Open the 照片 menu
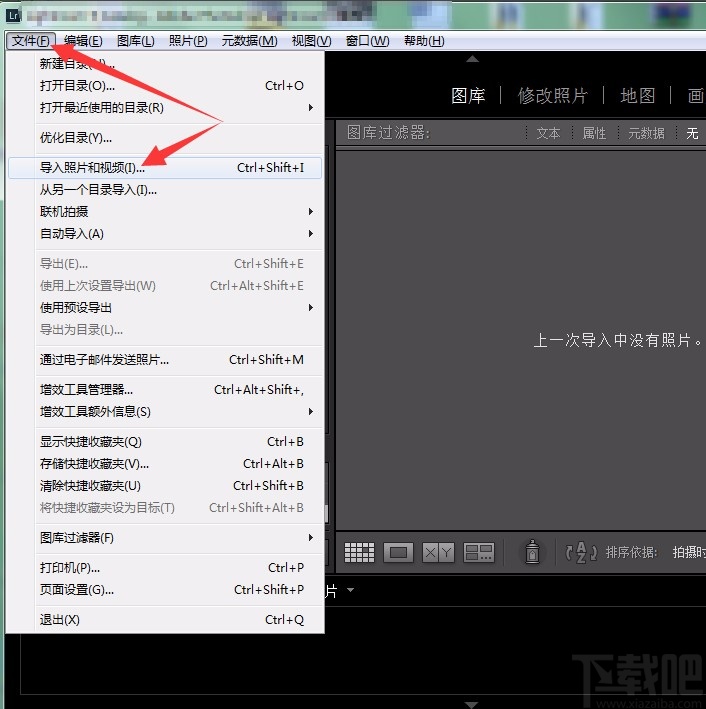The height and width of the screenshot is (709, 706). pos(188,41)
